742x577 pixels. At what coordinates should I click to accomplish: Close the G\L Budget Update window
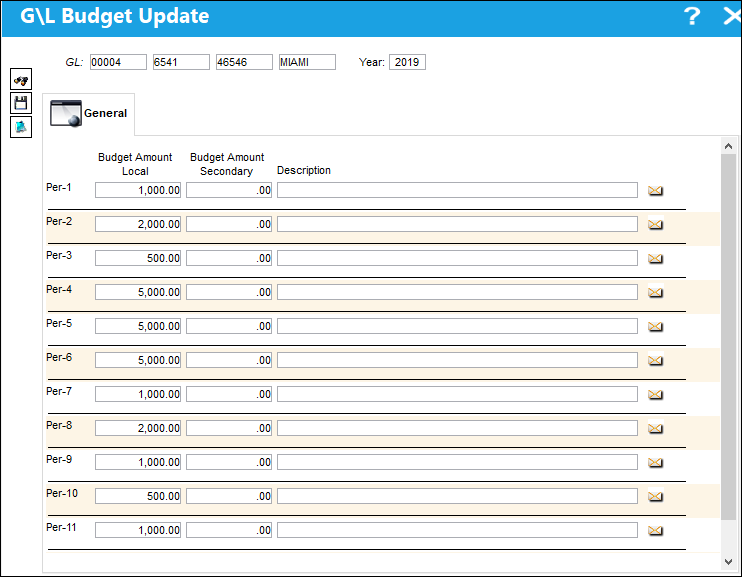732,16
